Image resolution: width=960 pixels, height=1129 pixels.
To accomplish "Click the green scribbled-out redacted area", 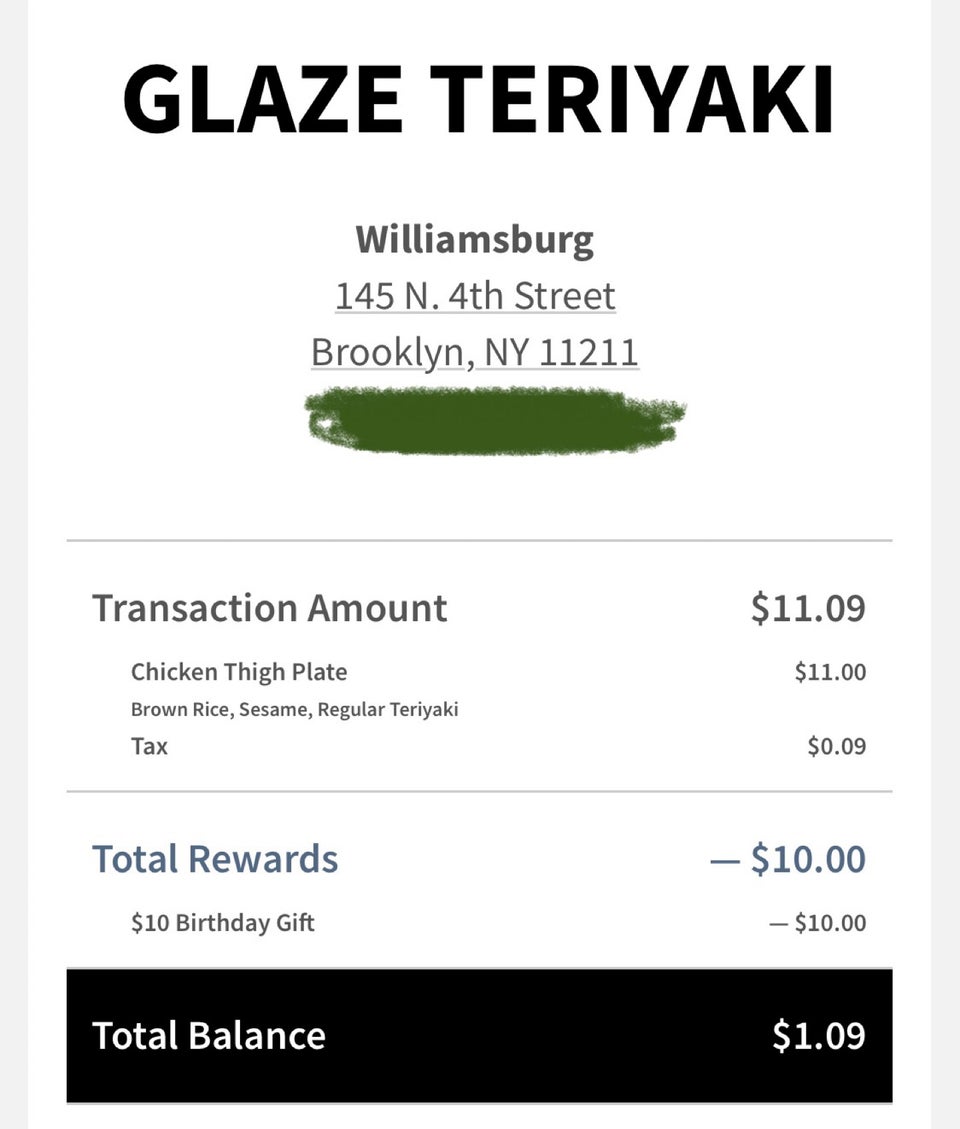I will pyautogui.click(x=494, y=420).
